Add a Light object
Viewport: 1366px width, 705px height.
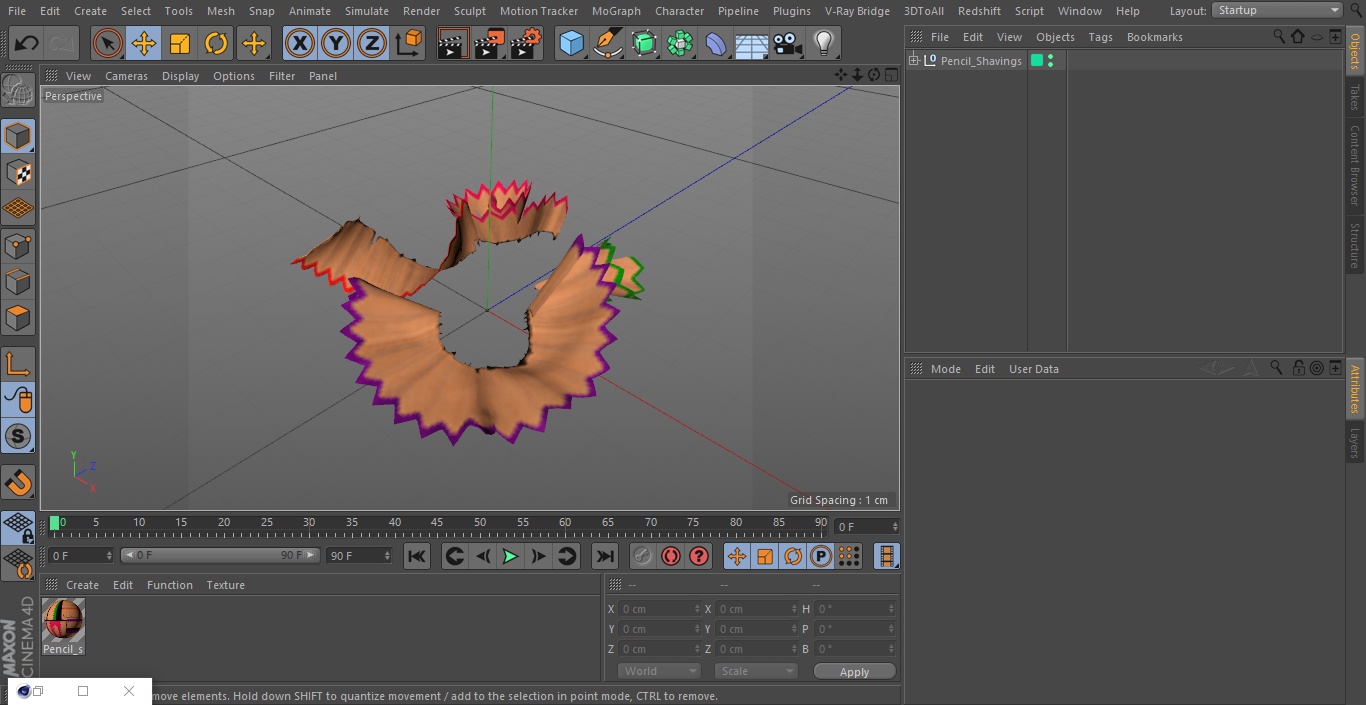click(x=824, y=44)
